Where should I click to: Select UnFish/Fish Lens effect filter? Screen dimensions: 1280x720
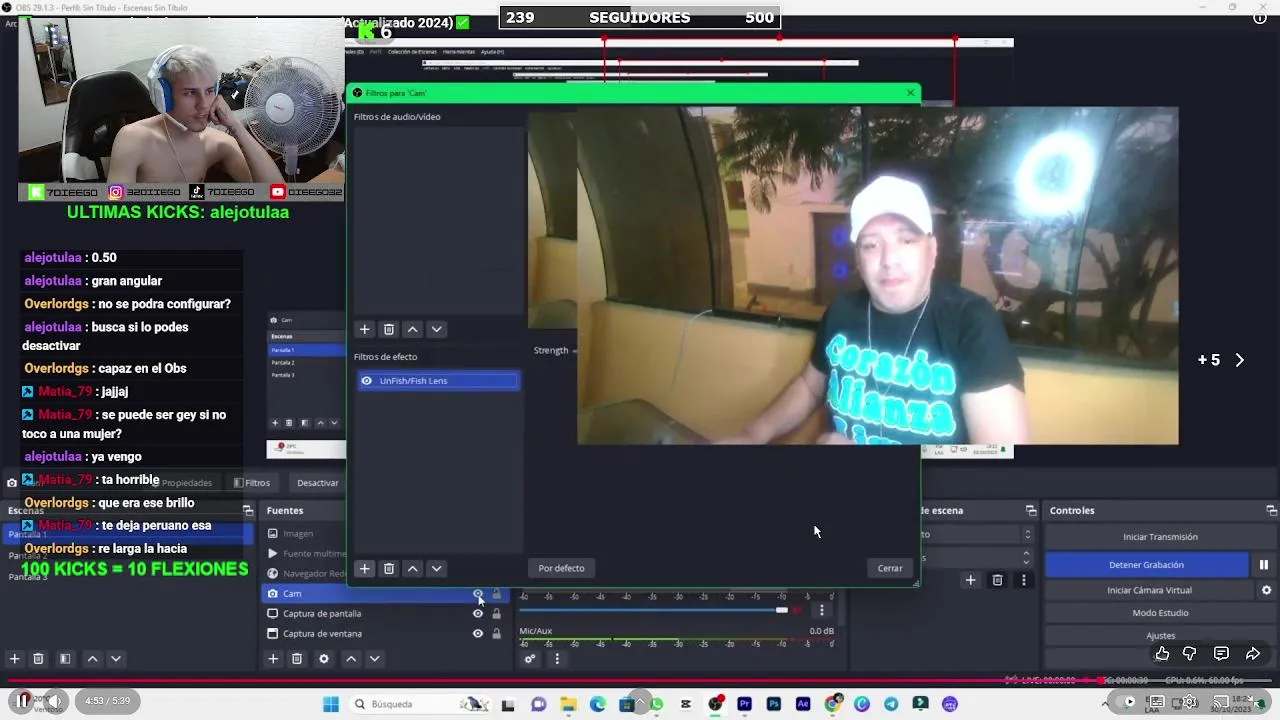point(439,381)
